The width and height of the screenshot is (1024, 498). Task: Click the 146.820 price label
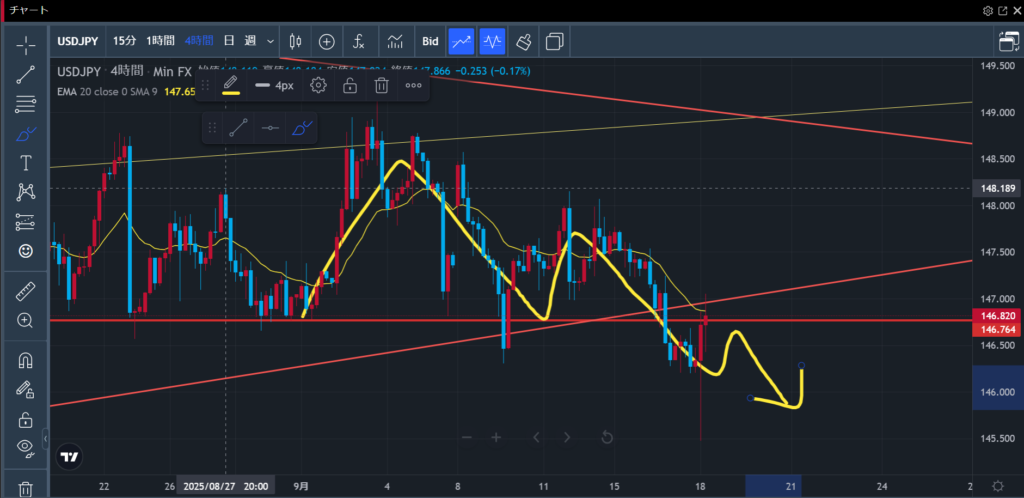(998, 315)
